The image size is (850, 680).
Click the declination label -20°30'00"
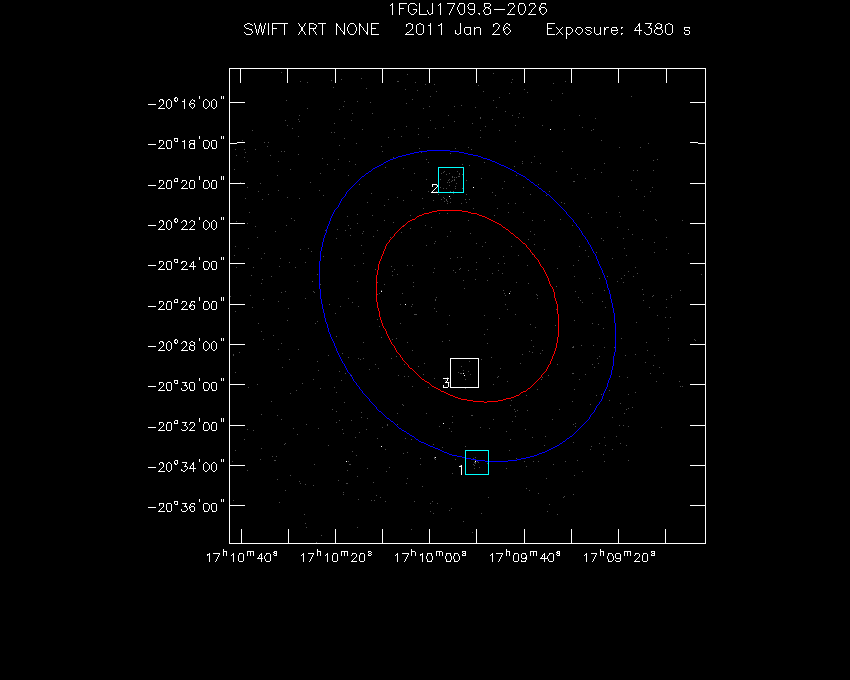pyautogui.click(x=186, y=386)
